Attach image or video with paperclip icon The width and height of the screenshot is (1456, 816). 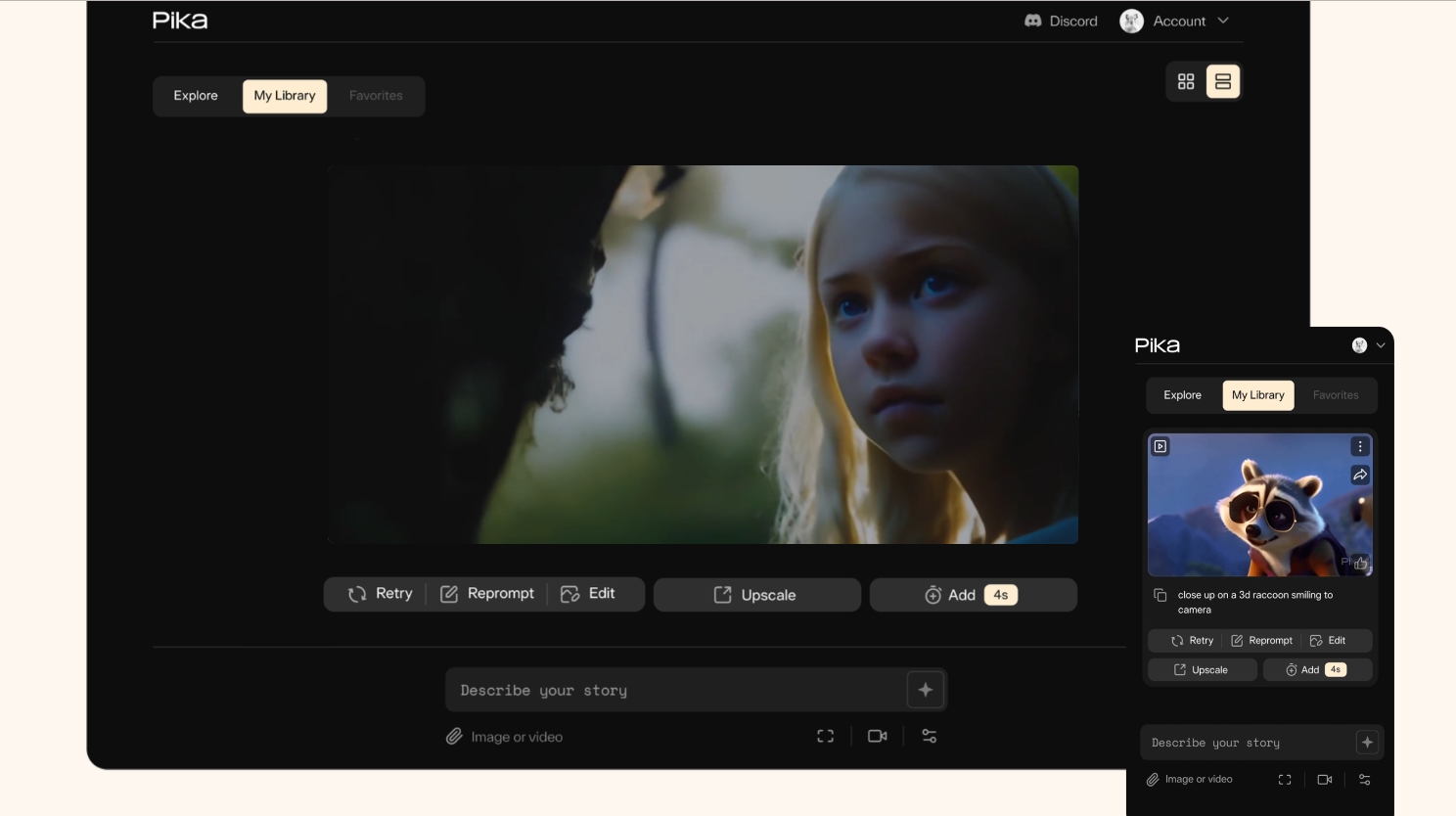[454, 737]
